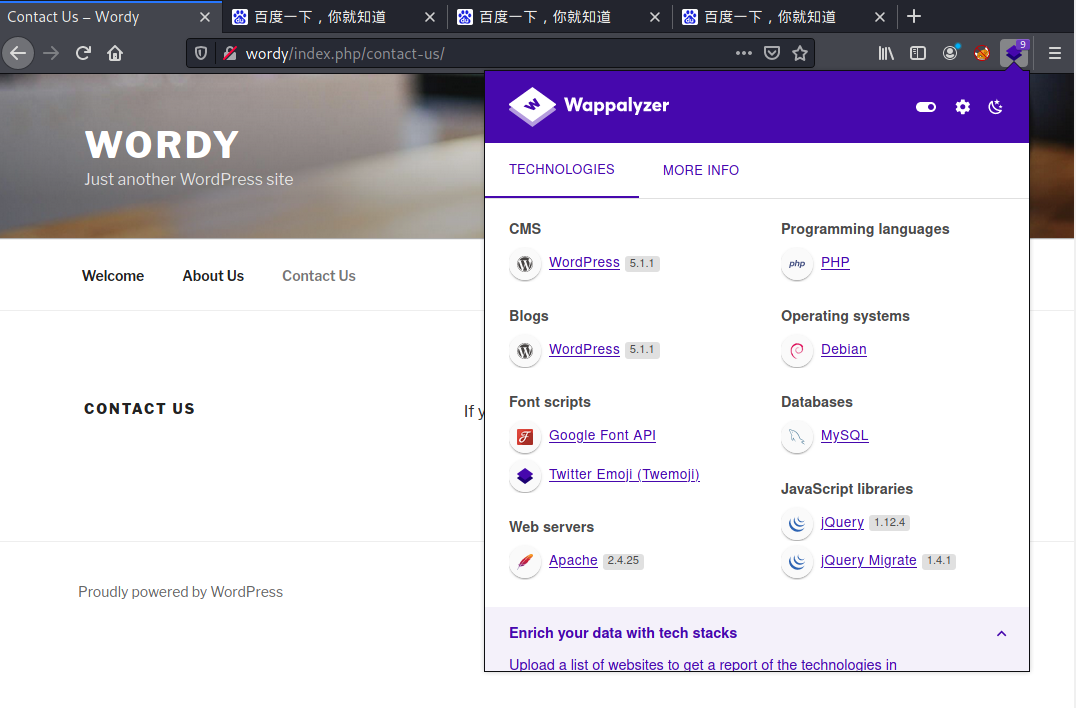The height and width of the screenshot is (708, 1076).
Task: Select the Technologies tab
Action: coord(561,169)
